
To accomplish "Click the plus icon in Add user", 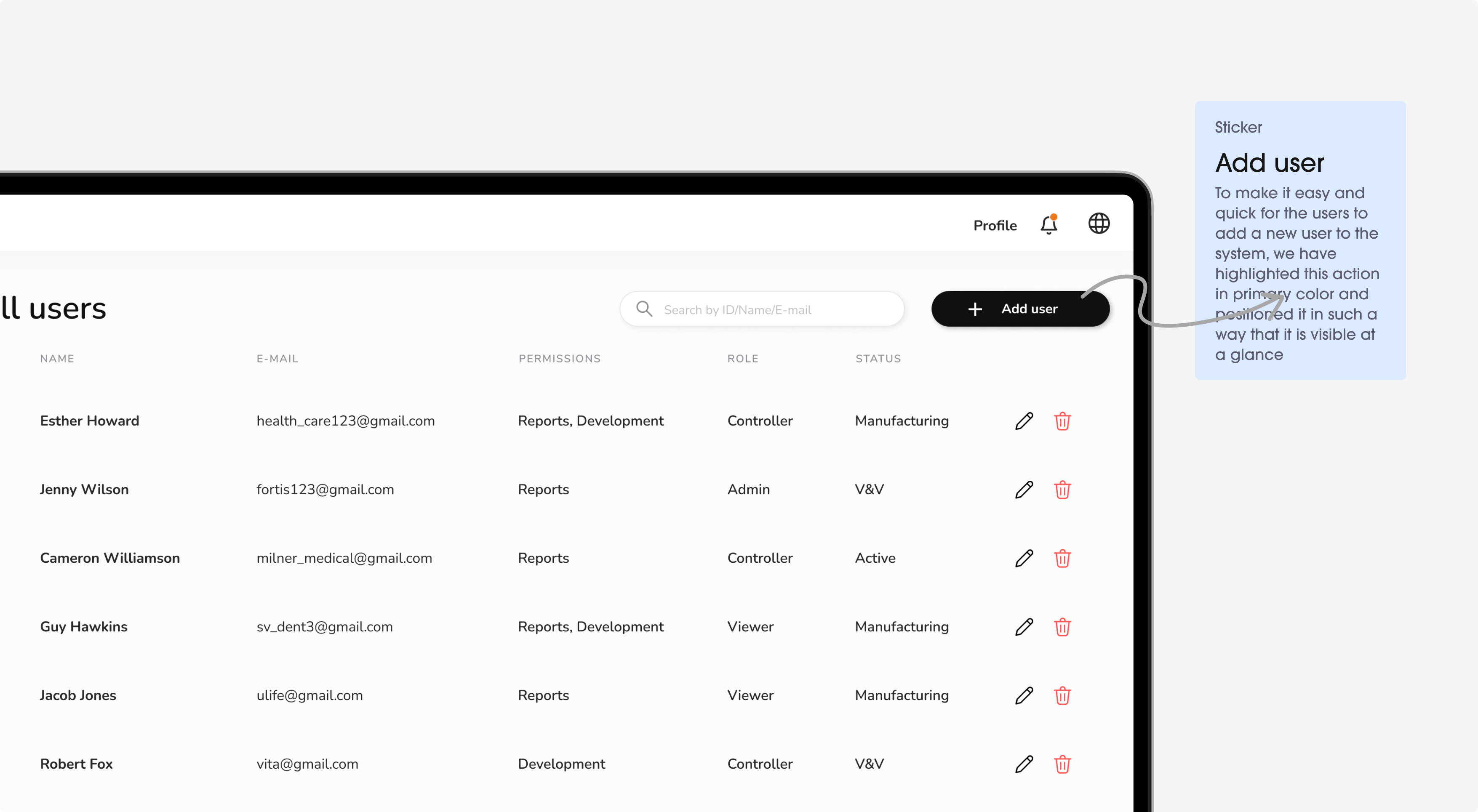I will (x=975, y=309).
